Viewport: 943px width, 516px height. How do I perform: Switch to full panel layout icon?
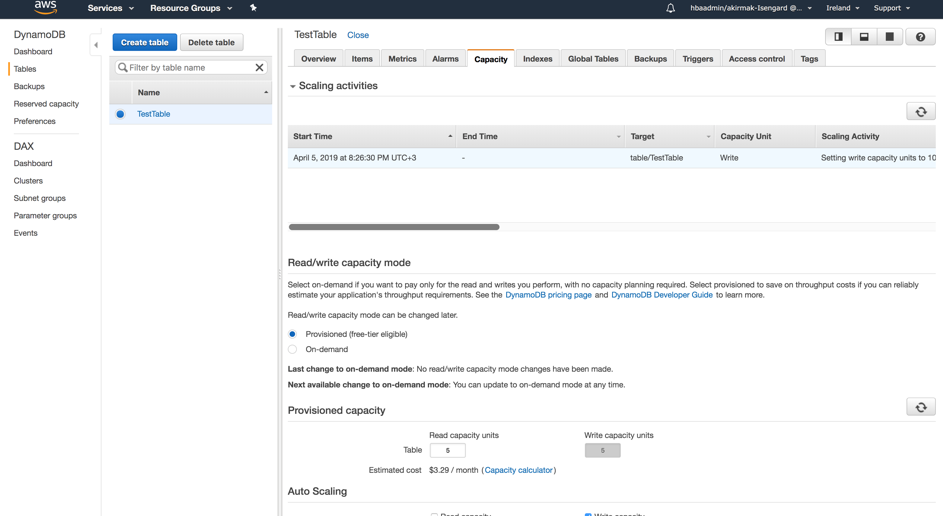(889, 37)
